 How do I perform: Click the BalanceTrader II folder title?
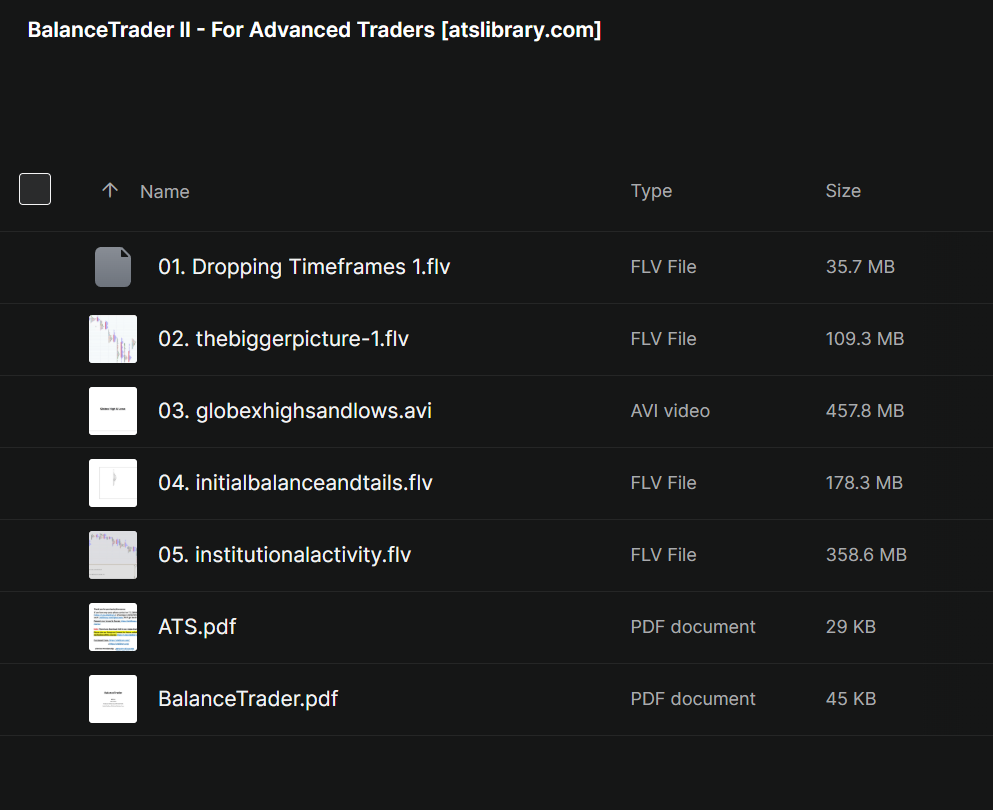click(x=314, y=30)
